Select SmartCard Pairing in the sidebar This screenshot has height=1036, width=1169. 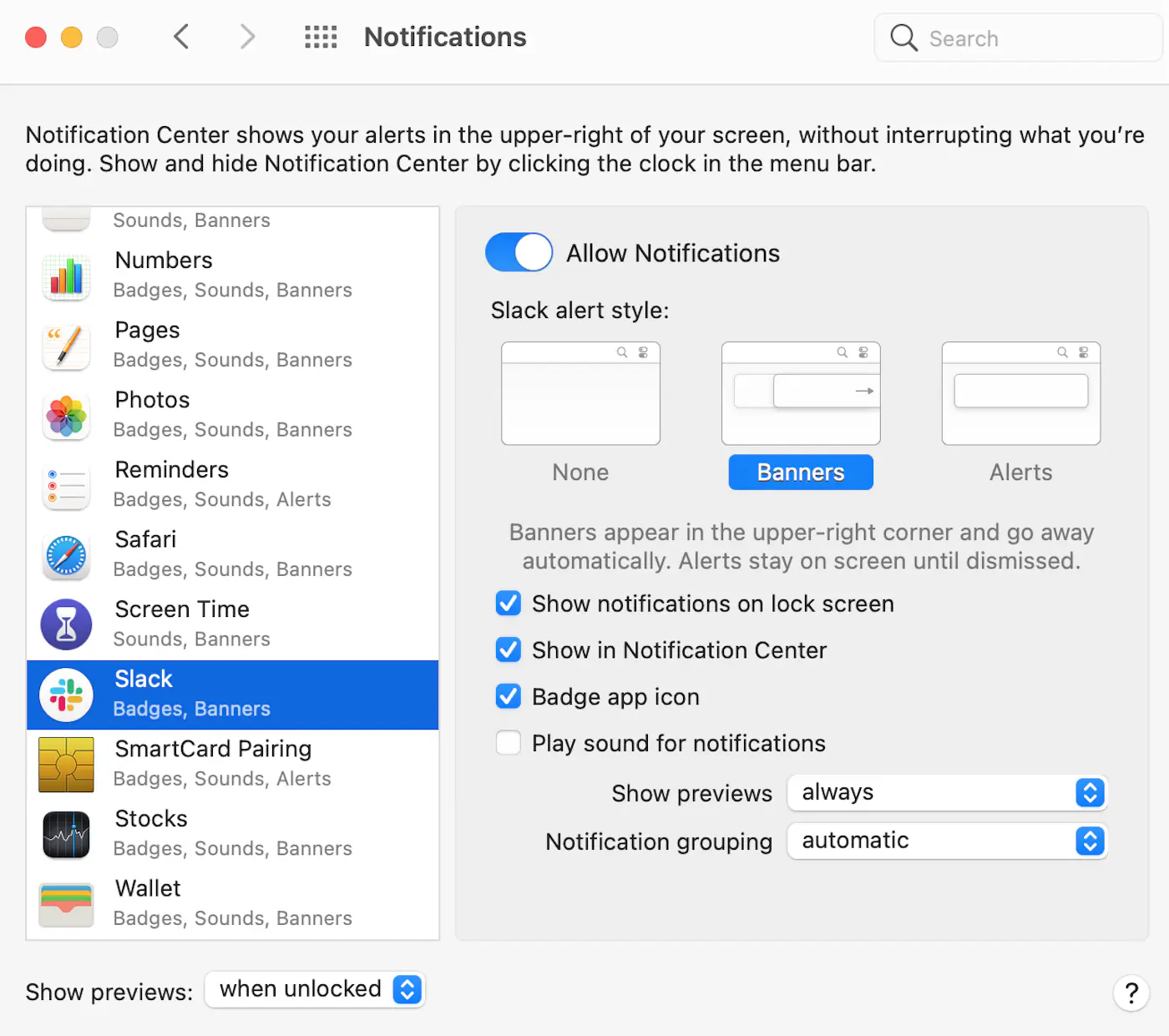click(x=232, y=762)
